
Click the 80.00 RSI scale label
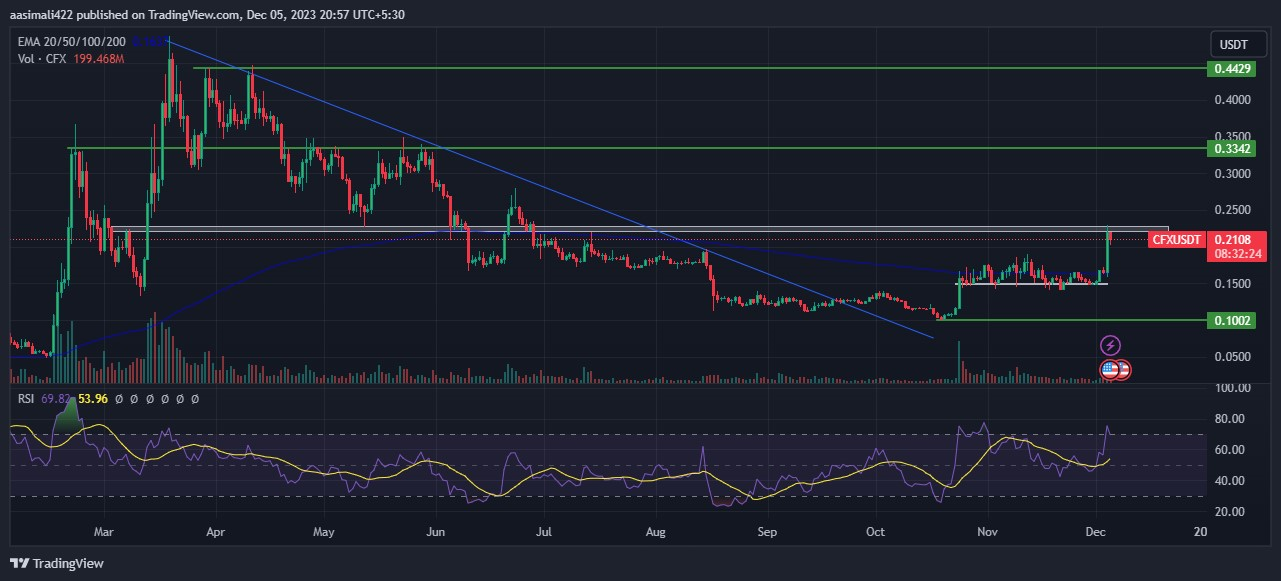(1230, 419)
